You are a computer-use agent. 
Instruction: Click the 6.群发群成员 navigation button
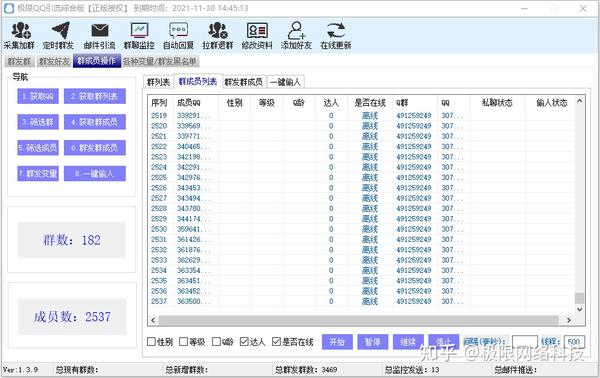(95, 148)
